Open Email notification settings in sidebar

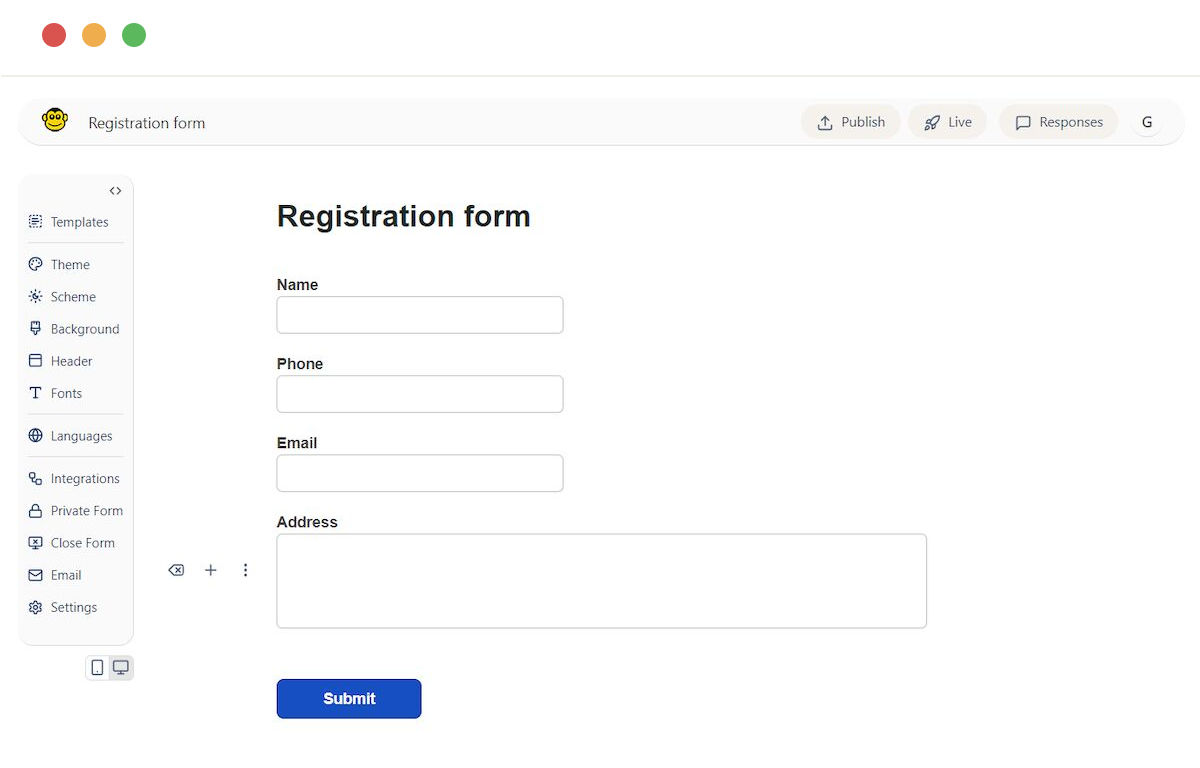coord(56,575)
